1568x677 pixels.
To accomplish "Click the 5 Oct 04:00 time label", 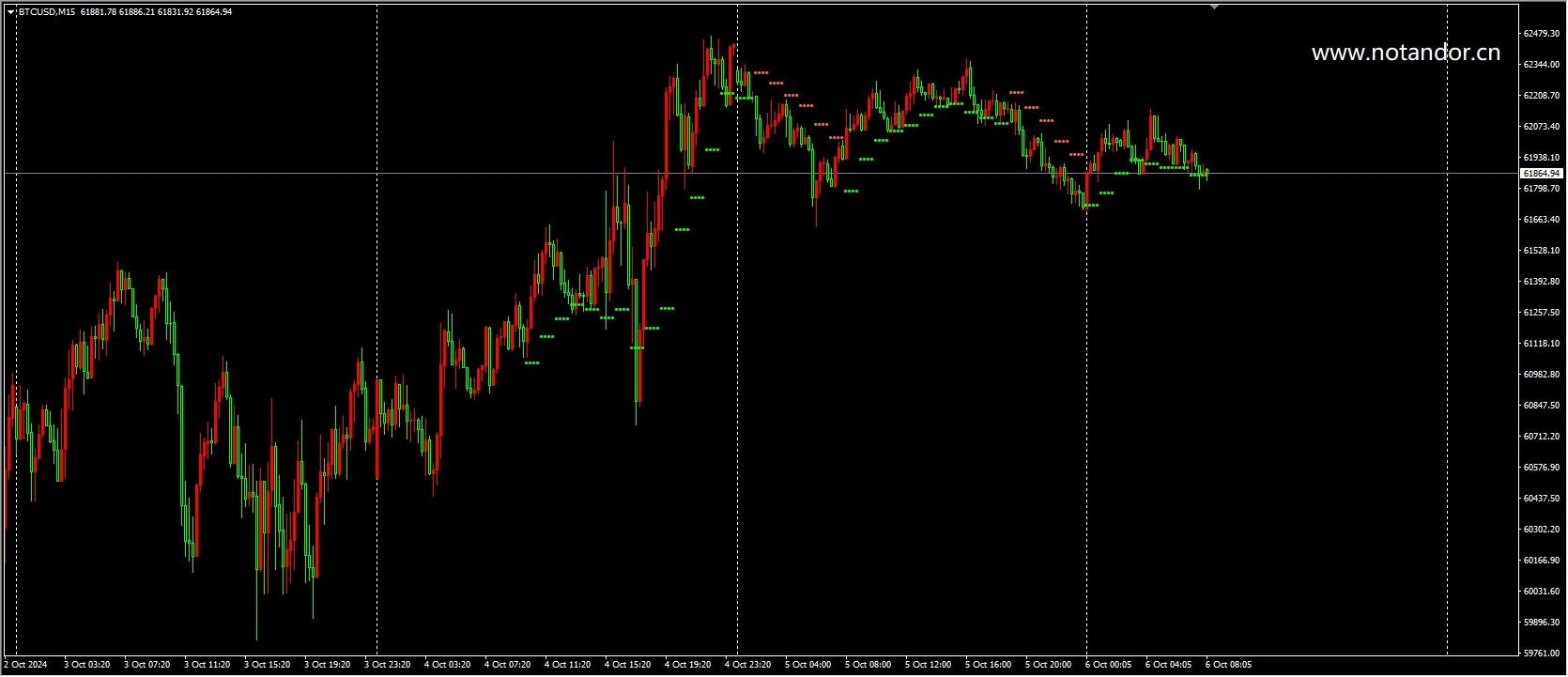I will tap(807, 665).
